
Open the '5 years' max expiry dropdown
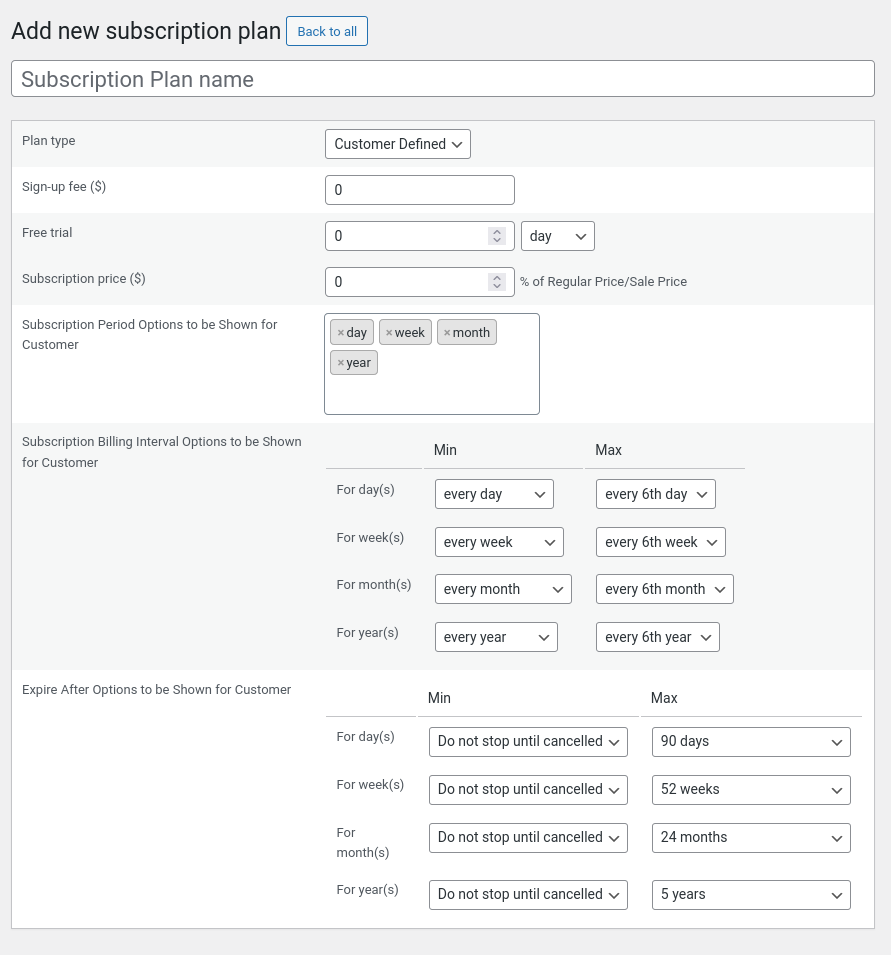(x=750, y=894)
